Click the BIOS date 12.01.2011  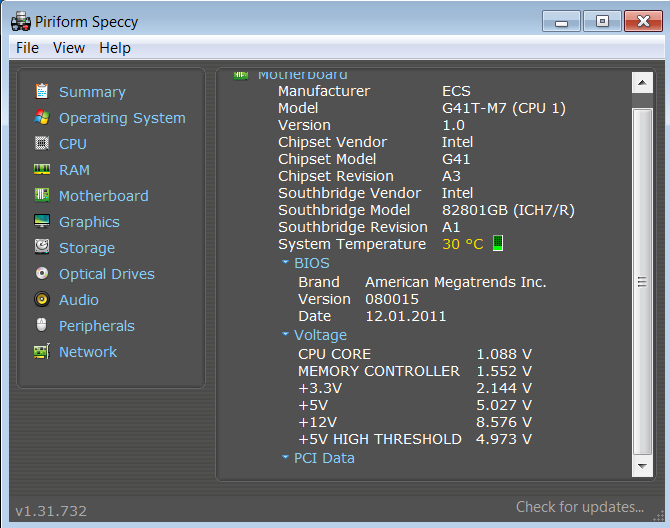406,316
